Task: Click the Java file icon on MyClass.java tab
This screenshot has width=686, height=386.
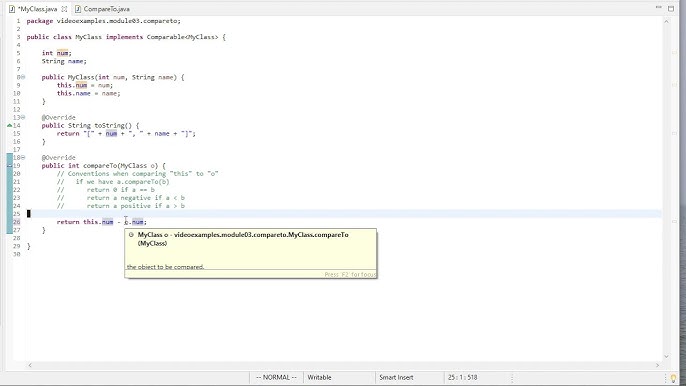Action: [x=12, y=9]
